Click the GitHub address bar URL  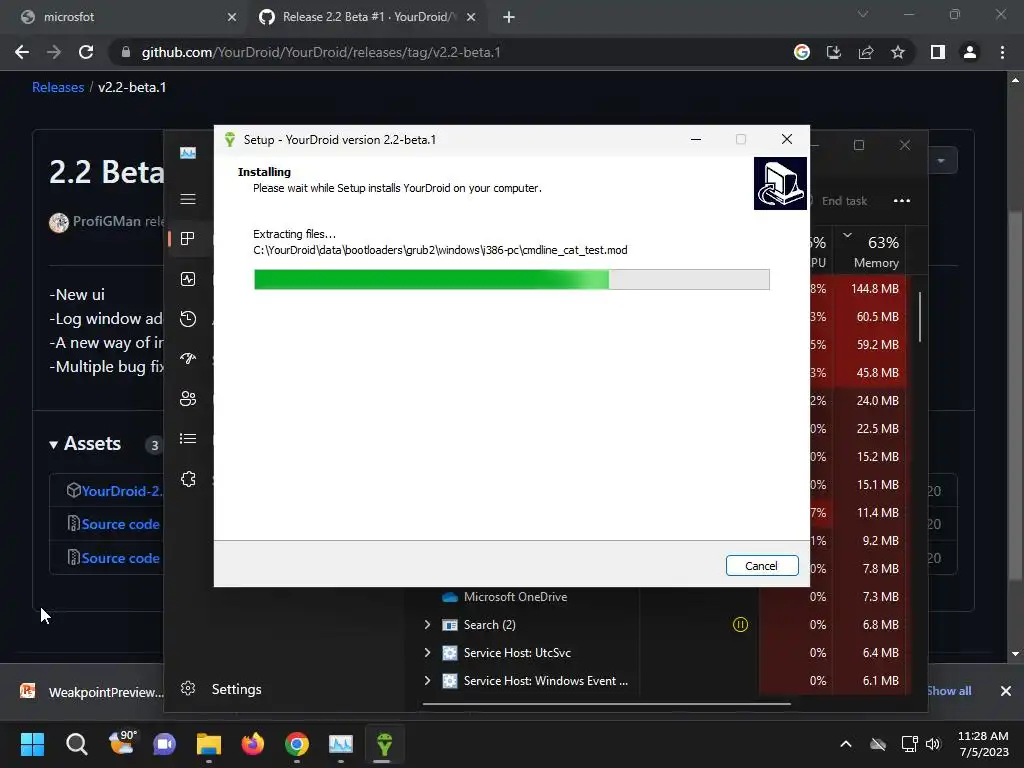[321, 52]
